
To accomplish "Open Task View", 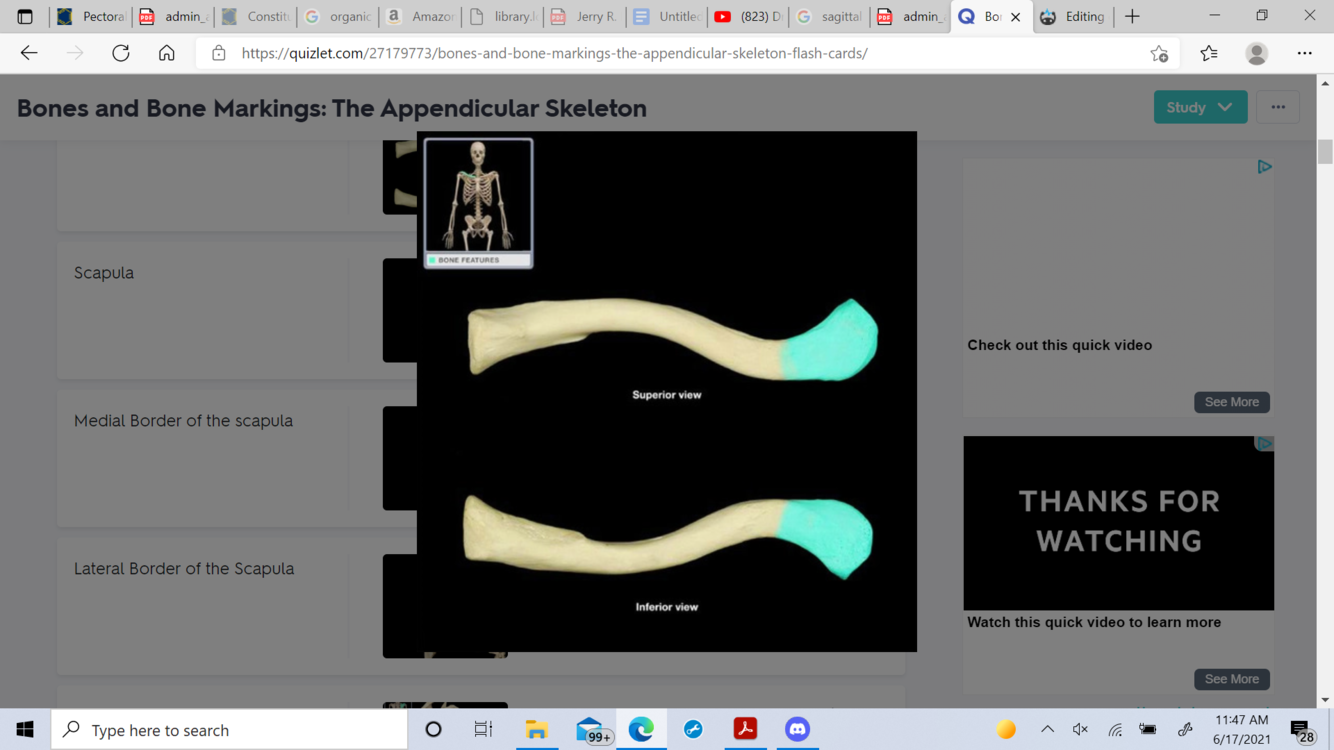I will [483, 730].
